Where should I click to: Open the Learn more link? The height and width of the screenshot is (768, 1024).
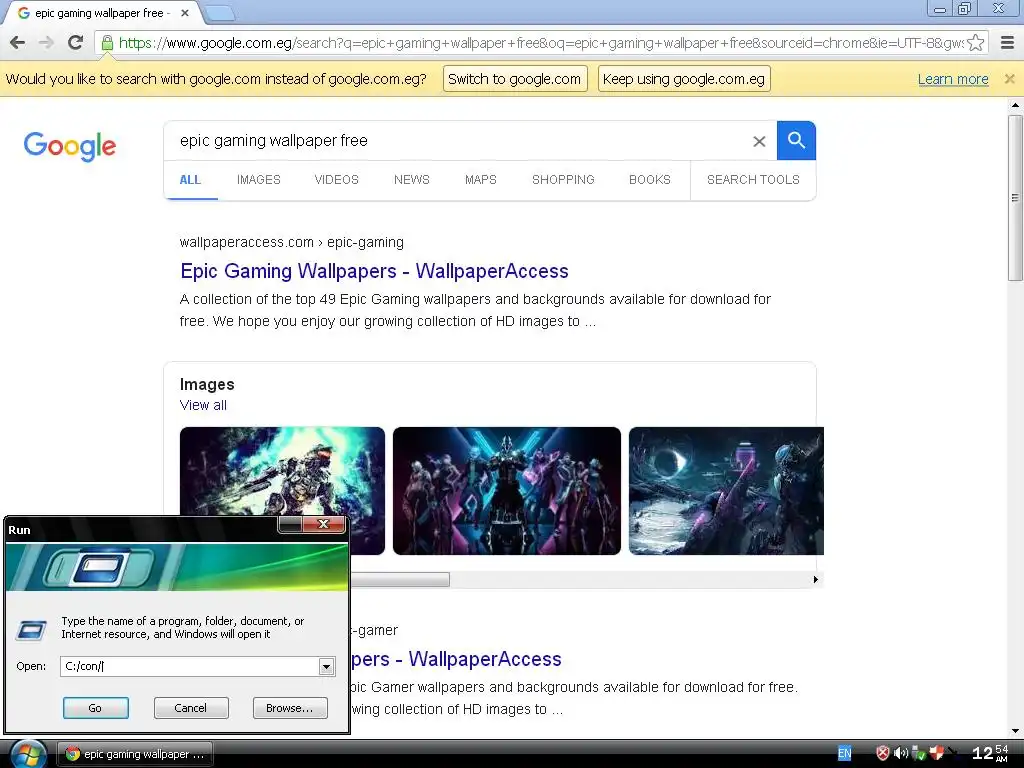(953, 79)
